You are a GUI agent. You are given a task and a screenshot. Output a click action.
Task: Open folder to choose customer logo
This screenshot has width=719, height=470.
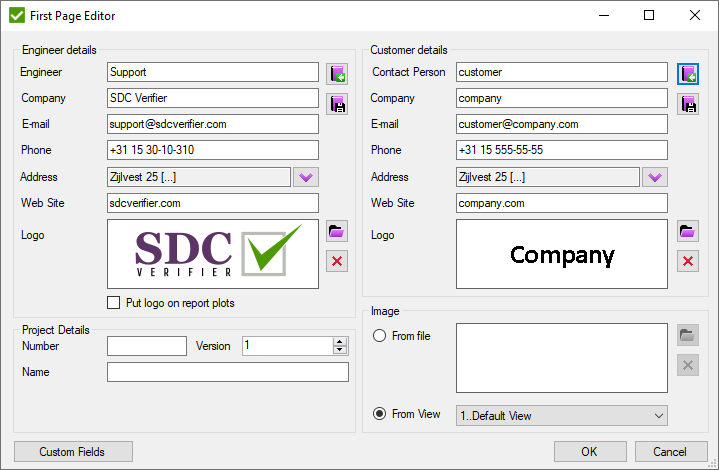point(687,232)
